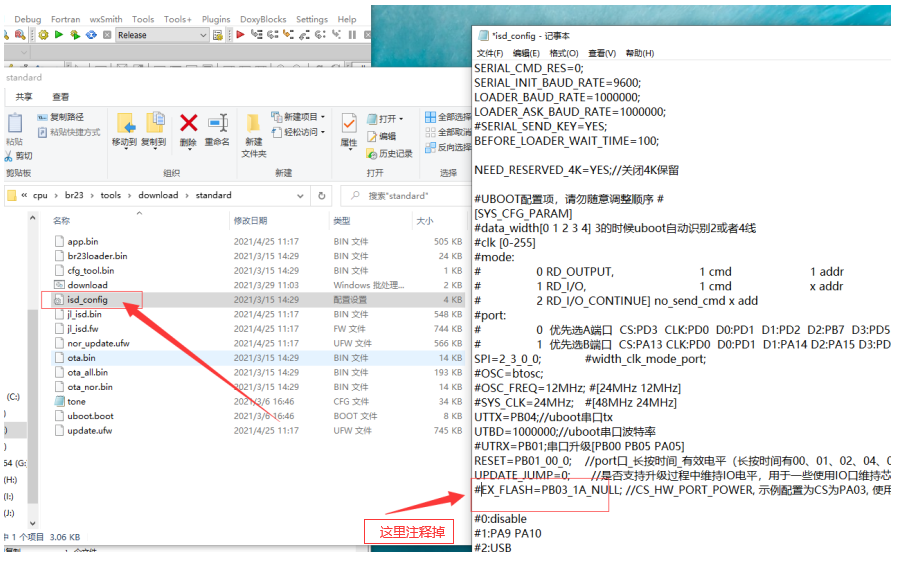Start debugging with red play icon

click(241, 35)
